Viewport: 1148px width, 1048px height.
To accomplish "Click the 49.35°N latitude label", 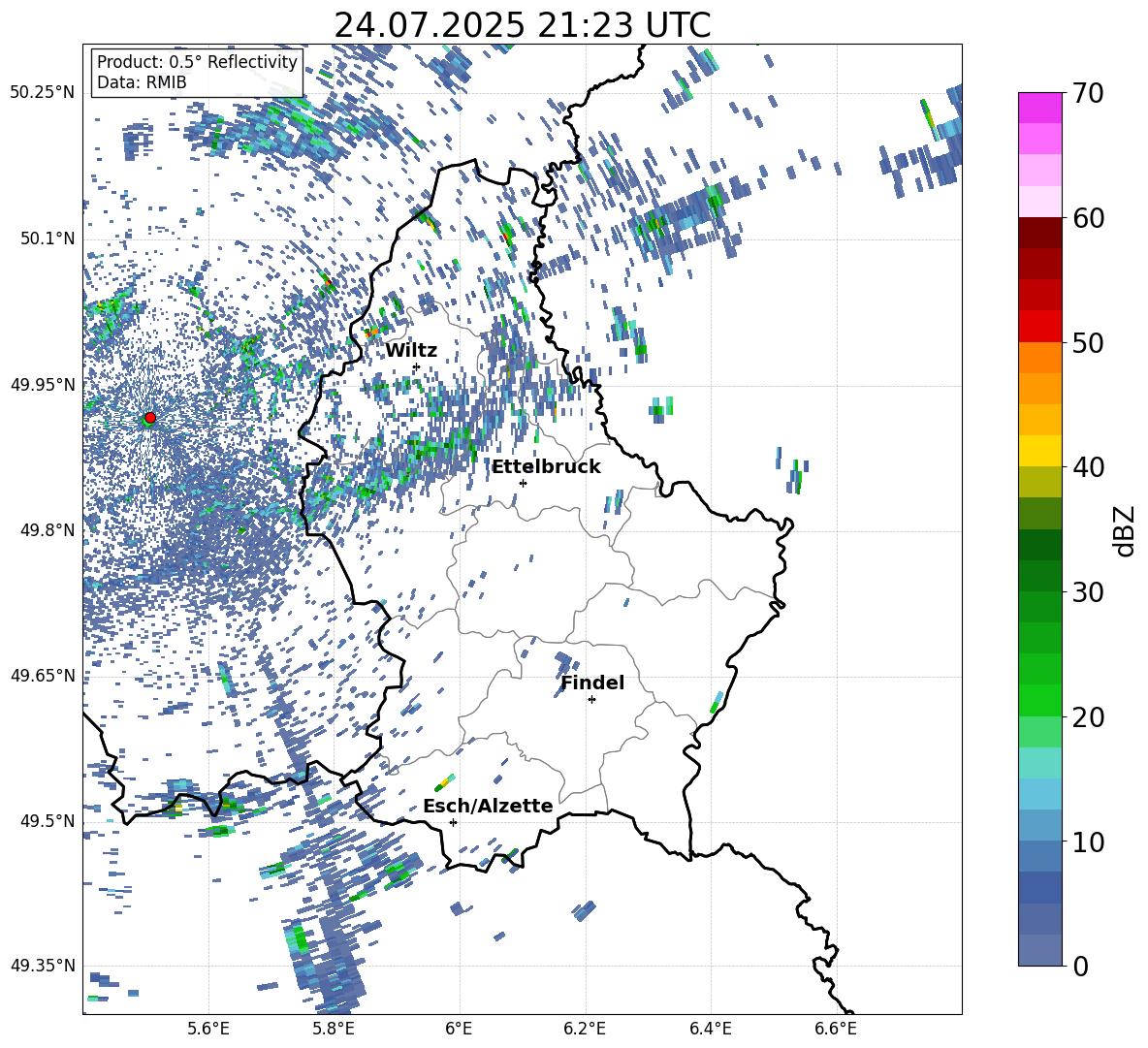I will pos(43,966).
